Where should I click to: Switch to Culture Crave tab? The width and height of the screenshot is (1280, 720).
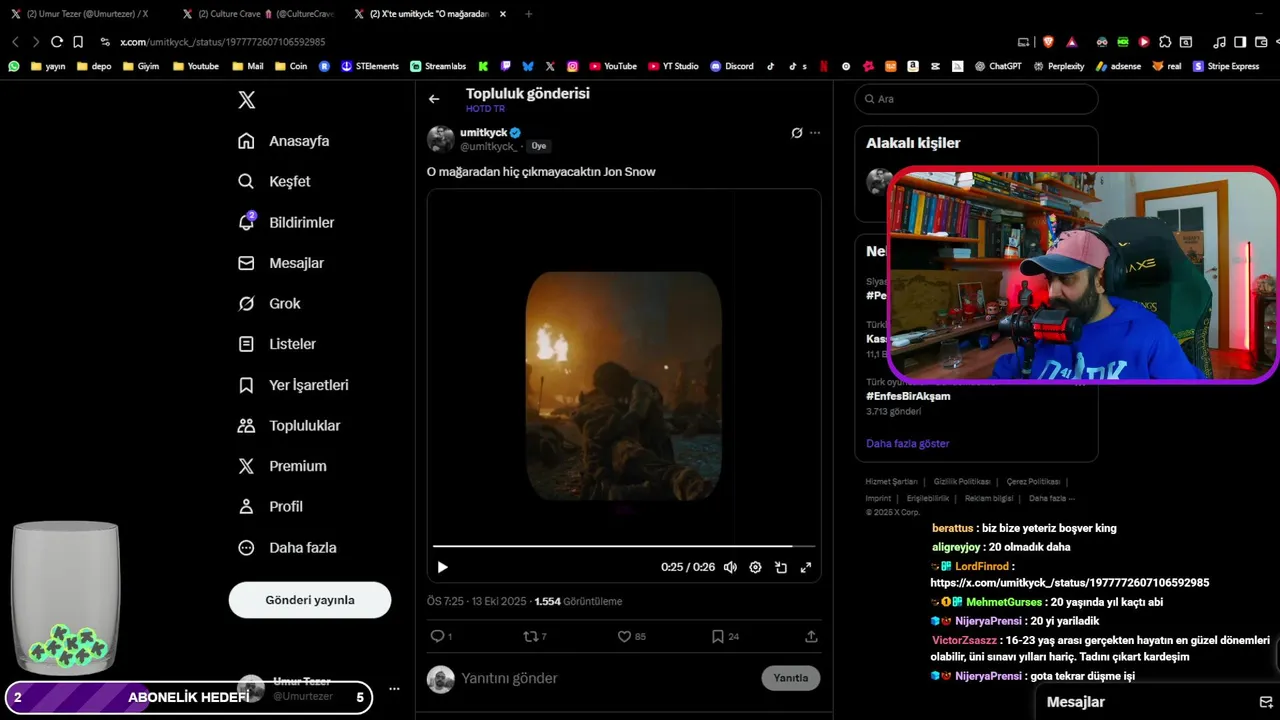pos(260,14)
